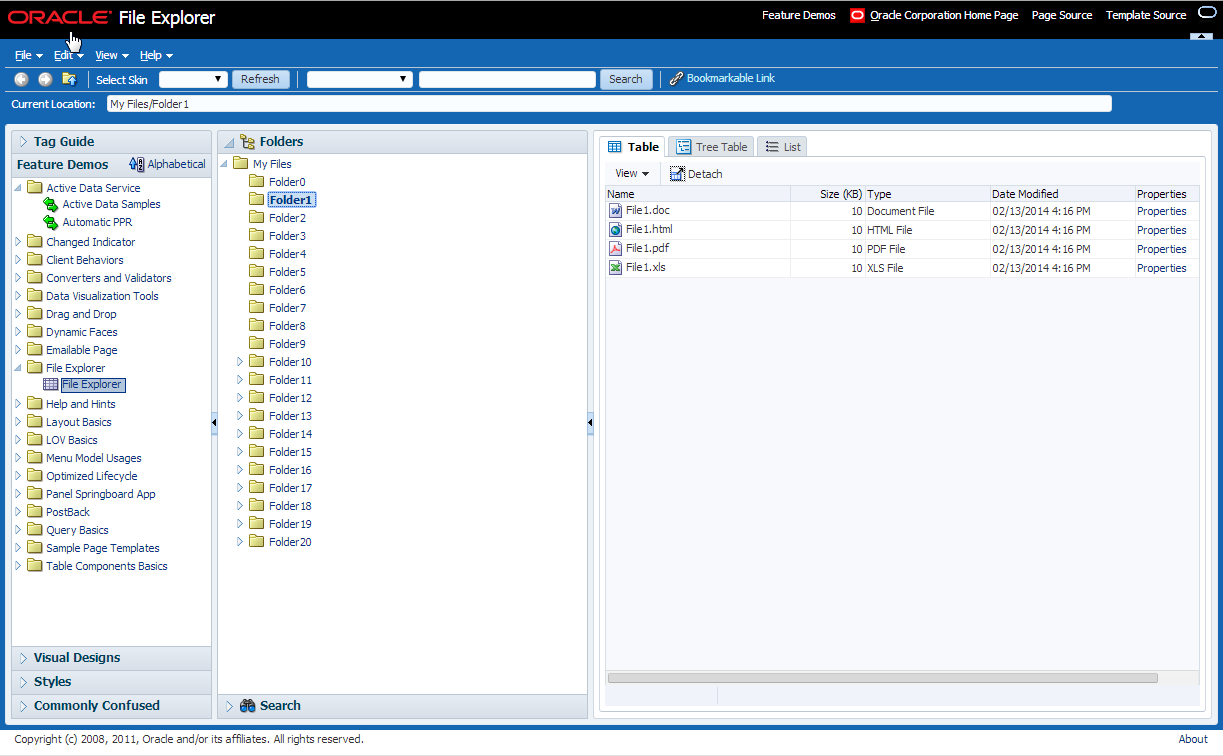Click the List tab icon
Screen dimensions: 1223x756
[772, 147]
